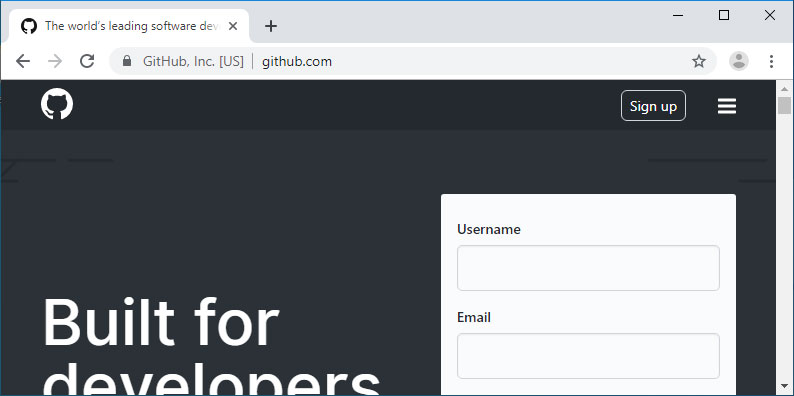Screen dimensions: 794x396
Task: Focus the Email input field
Action: pyautogui.click(x=588, y=355)
